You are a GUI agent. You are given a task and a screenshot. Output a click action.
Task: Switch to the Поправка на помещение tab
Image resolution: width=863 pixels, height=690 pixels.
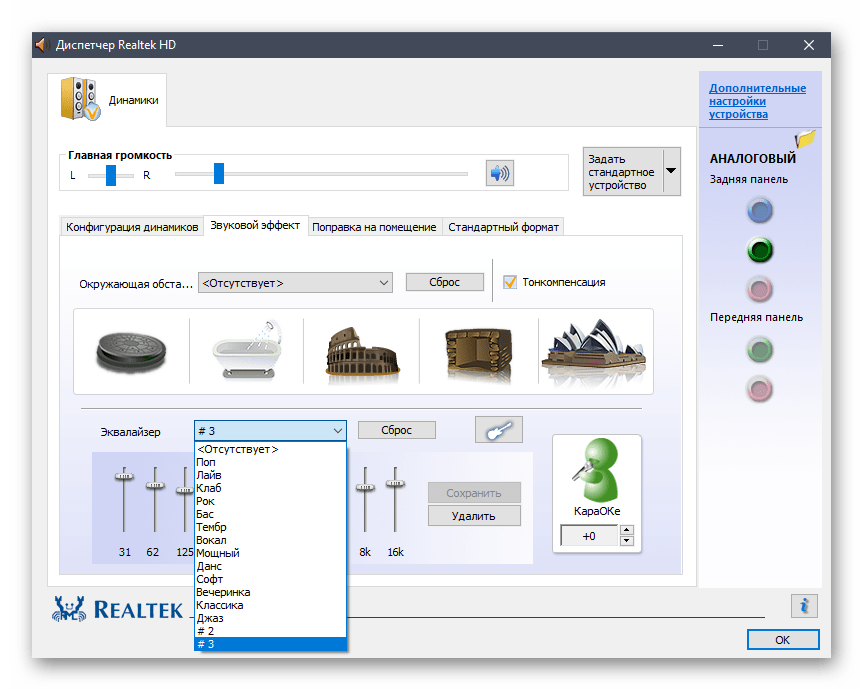pos(374,227)
